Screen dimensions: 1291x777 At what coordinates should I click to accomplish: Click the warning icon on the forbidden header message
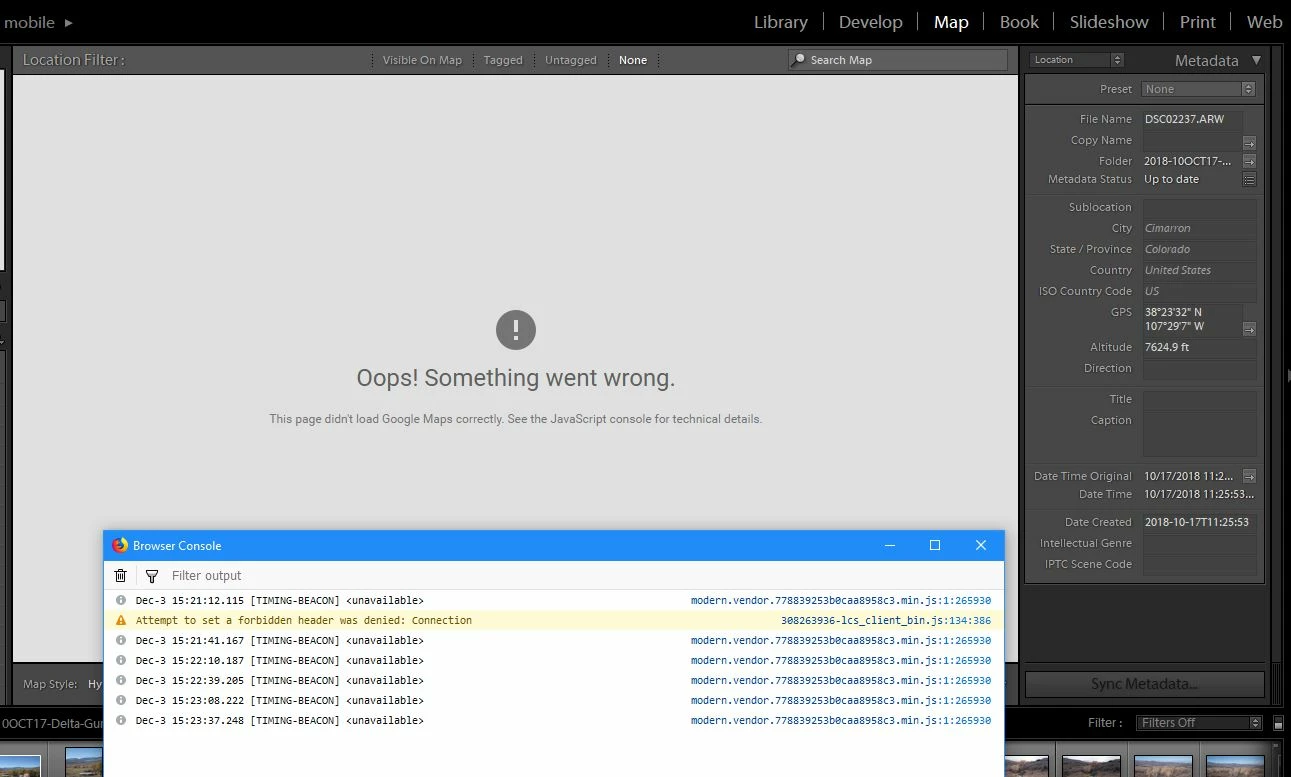point(121,620)
